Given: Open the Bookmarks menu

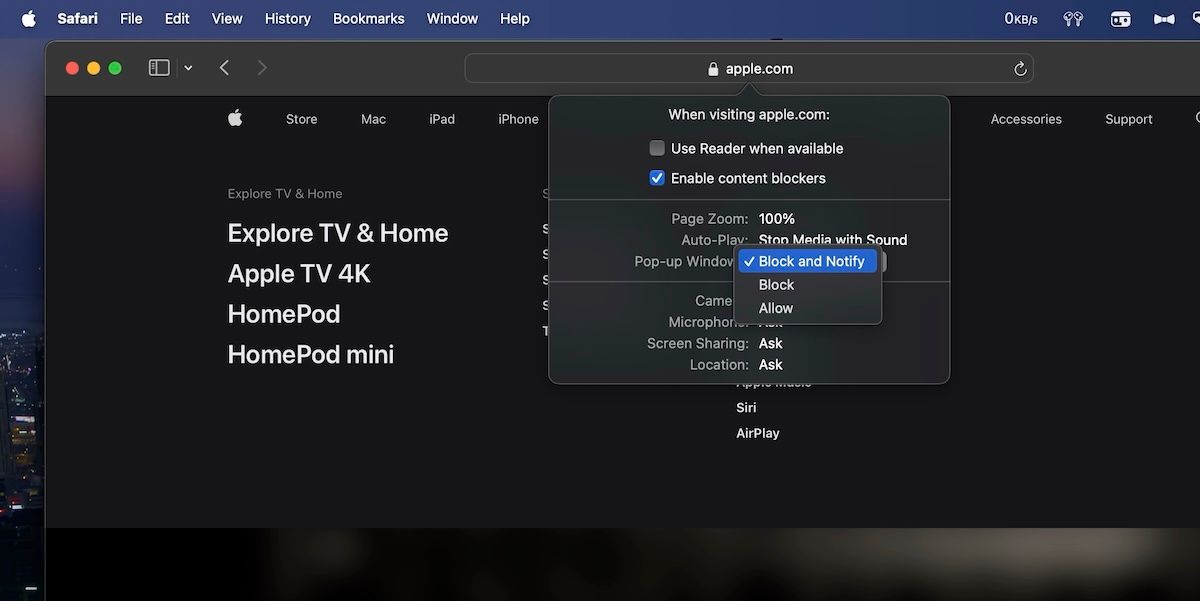Looking at the screenshot, I should [368, 17].
